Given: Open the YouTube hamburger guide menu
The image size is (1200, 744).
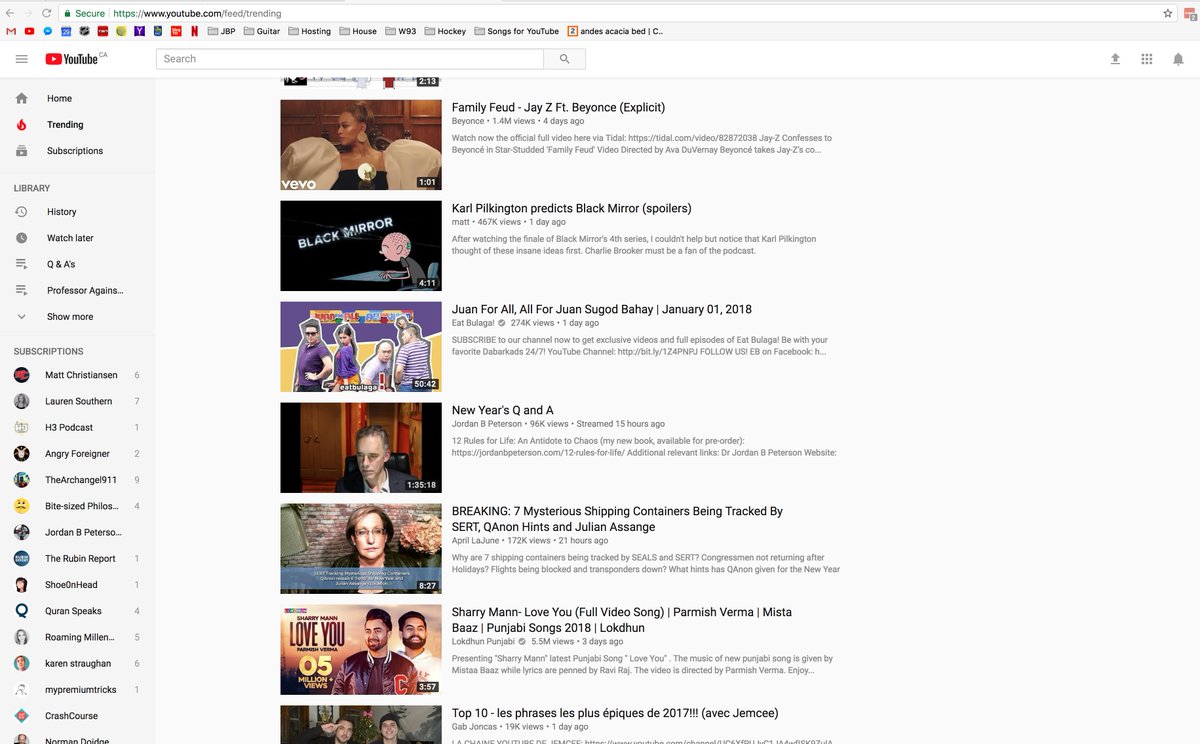Looking at the screenshot, I should pyautogui.click(x=21, y=59).
